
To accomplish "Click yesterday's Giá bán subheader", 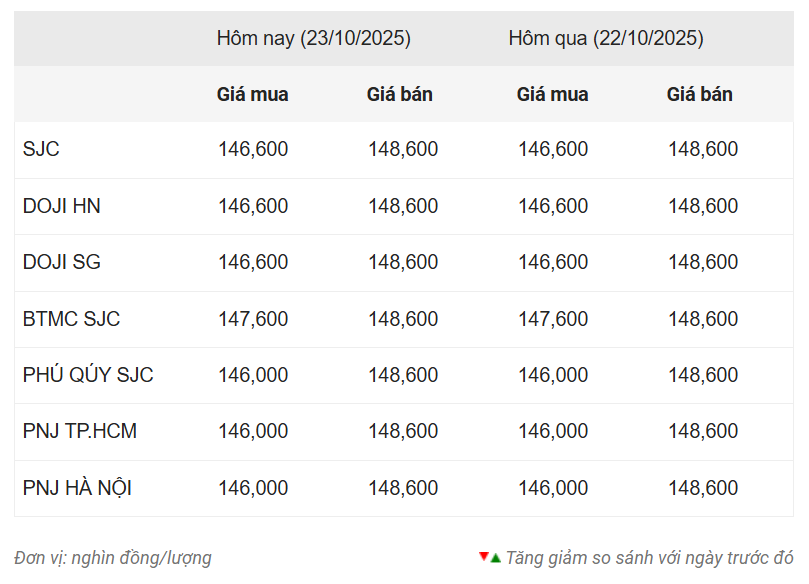I will 700,95.
